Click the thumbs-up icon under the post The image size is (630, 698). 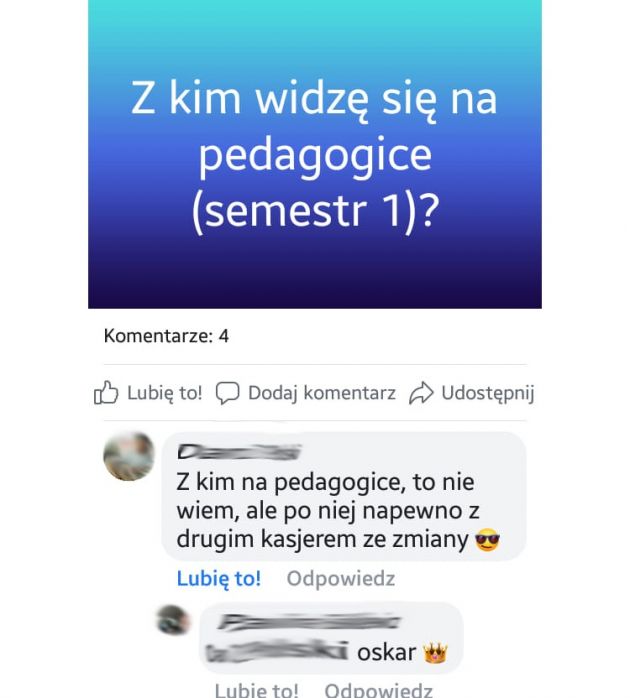click(106, 393)
